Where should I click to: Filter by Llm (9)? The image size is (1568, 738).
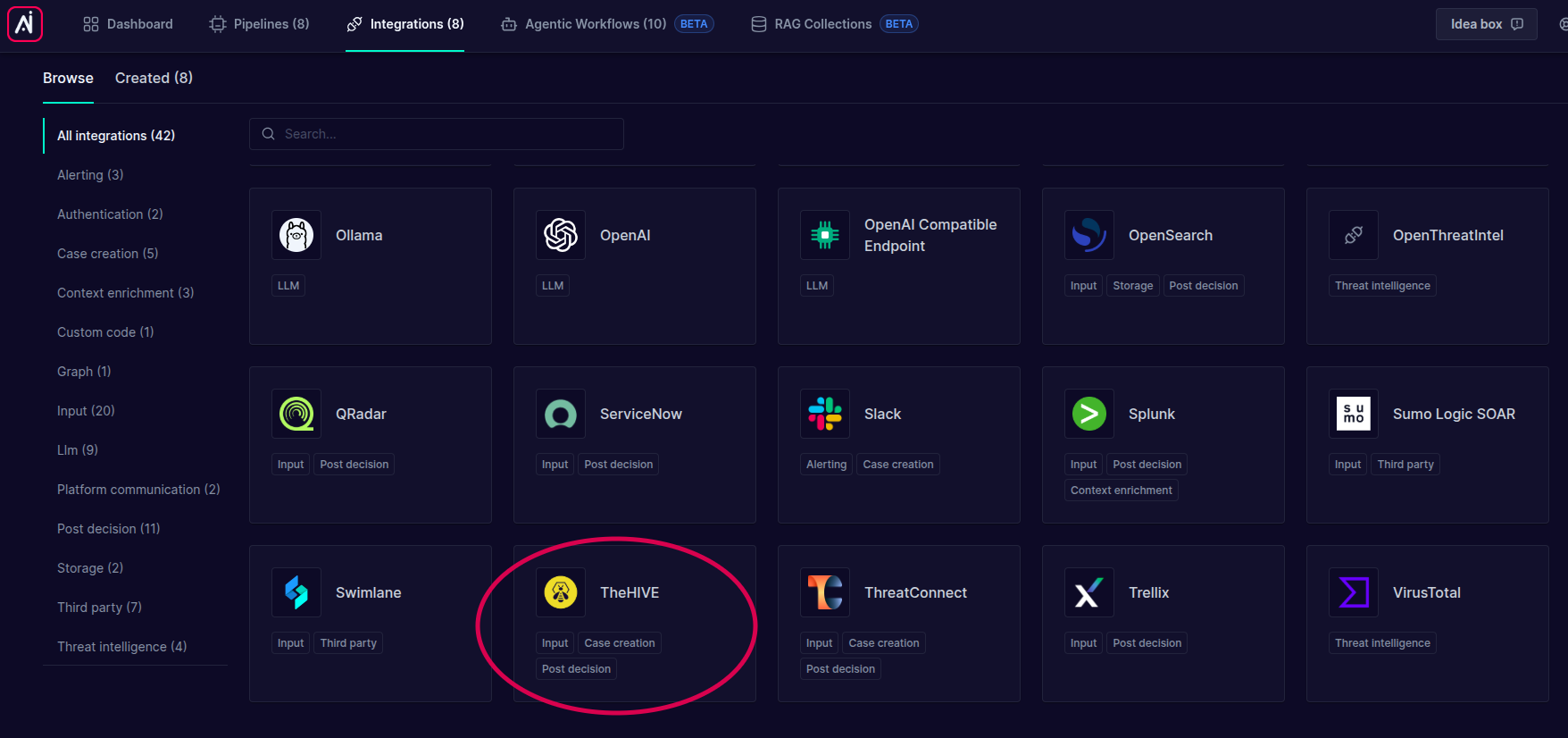click(x=78, y=450)
